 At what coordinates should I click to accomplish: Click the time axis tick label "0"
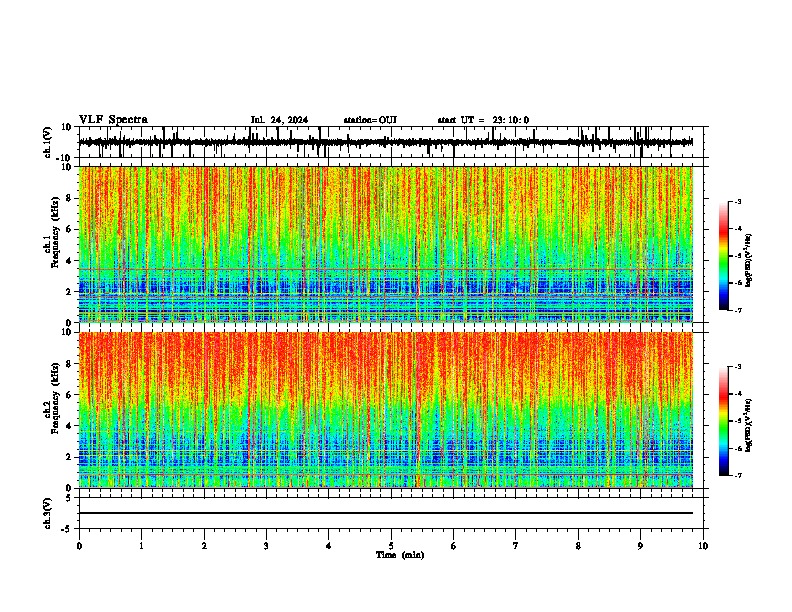[x=79, y=546]
